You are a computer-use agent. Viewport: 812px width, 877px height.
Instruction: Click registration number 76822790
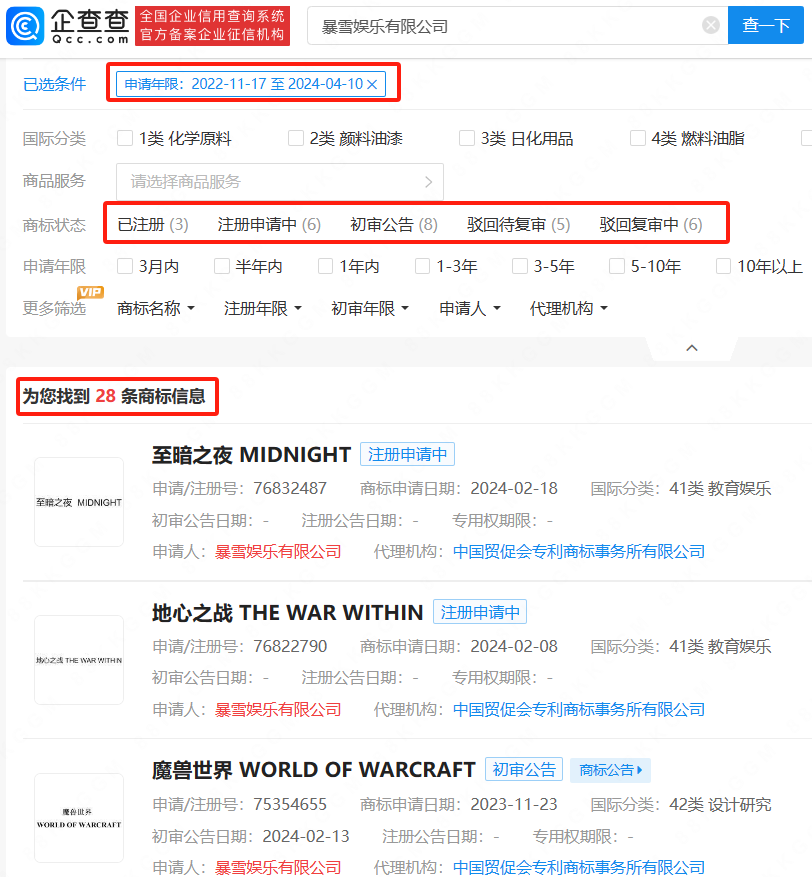click(290, 646)
